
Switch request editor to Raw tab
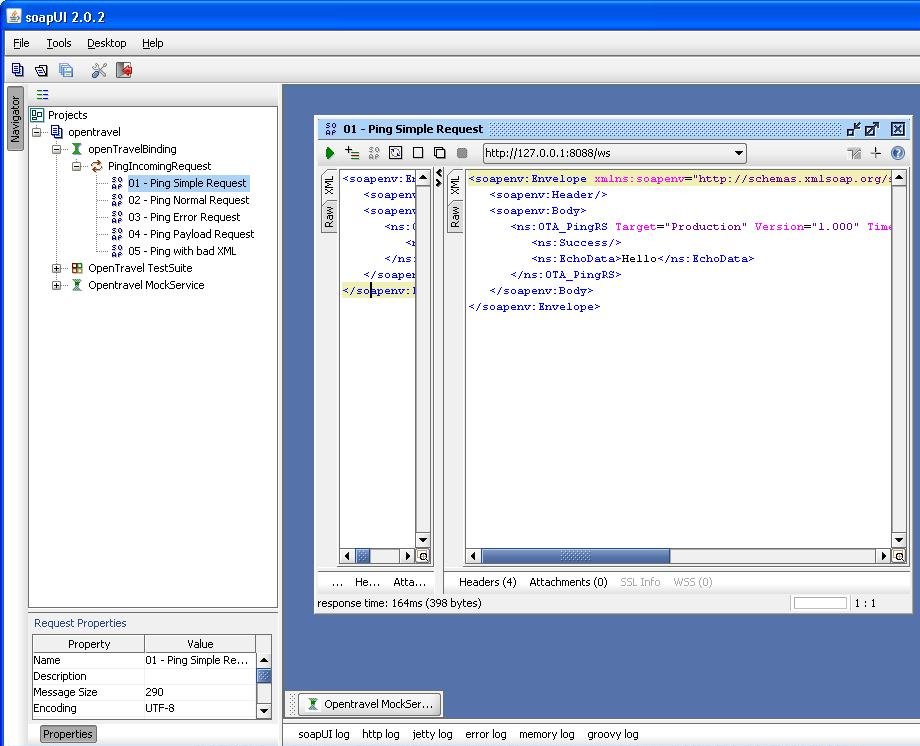click(329, 217)
